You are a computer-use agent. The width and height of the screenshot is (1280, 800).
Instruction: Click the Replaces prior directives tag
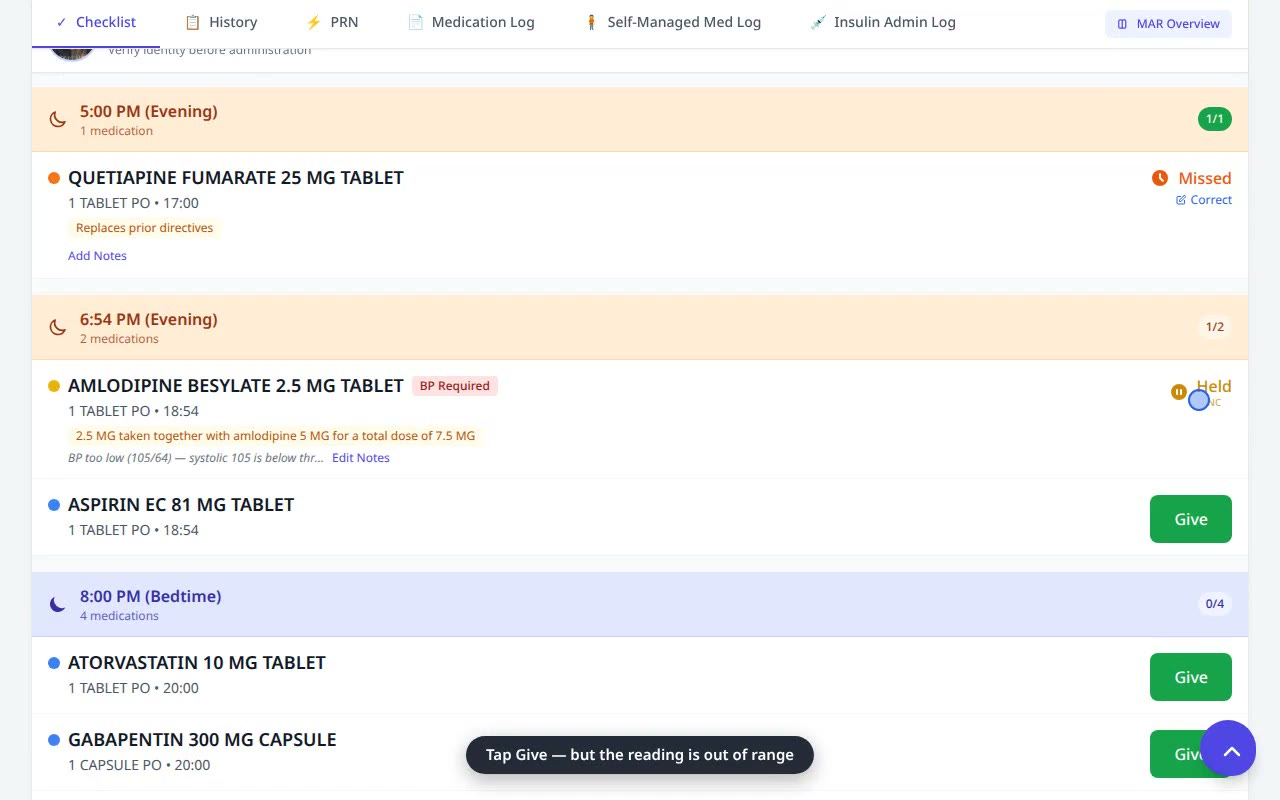click(x=144, y=228)
